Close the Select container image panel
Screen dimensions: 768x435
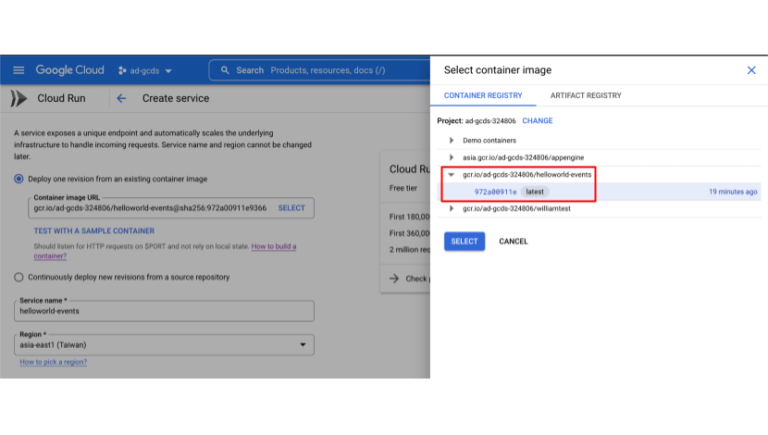[751, 70]
